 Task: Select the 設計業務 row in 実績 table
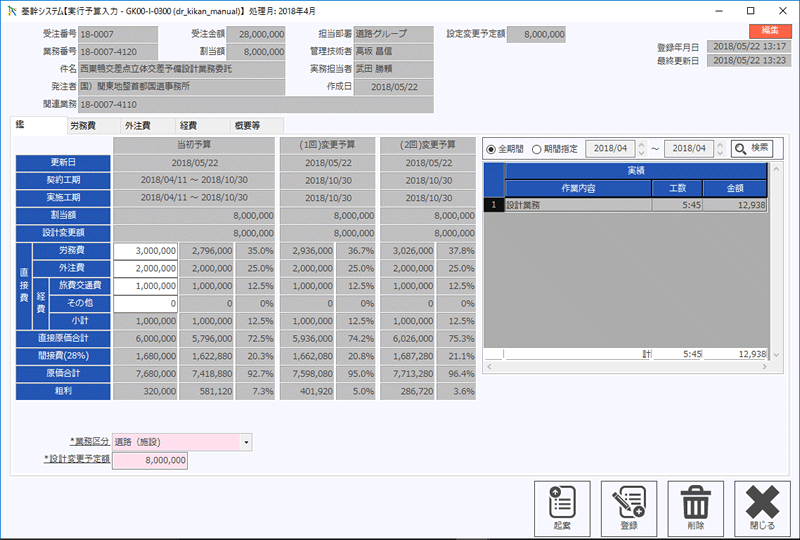click(x=578, y=204)
